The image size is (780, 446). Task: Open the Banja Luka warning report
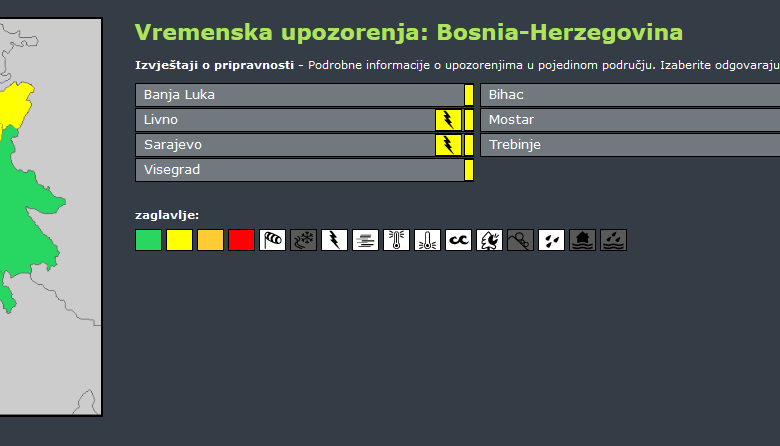pyautogui.click(x=298, y=95)
